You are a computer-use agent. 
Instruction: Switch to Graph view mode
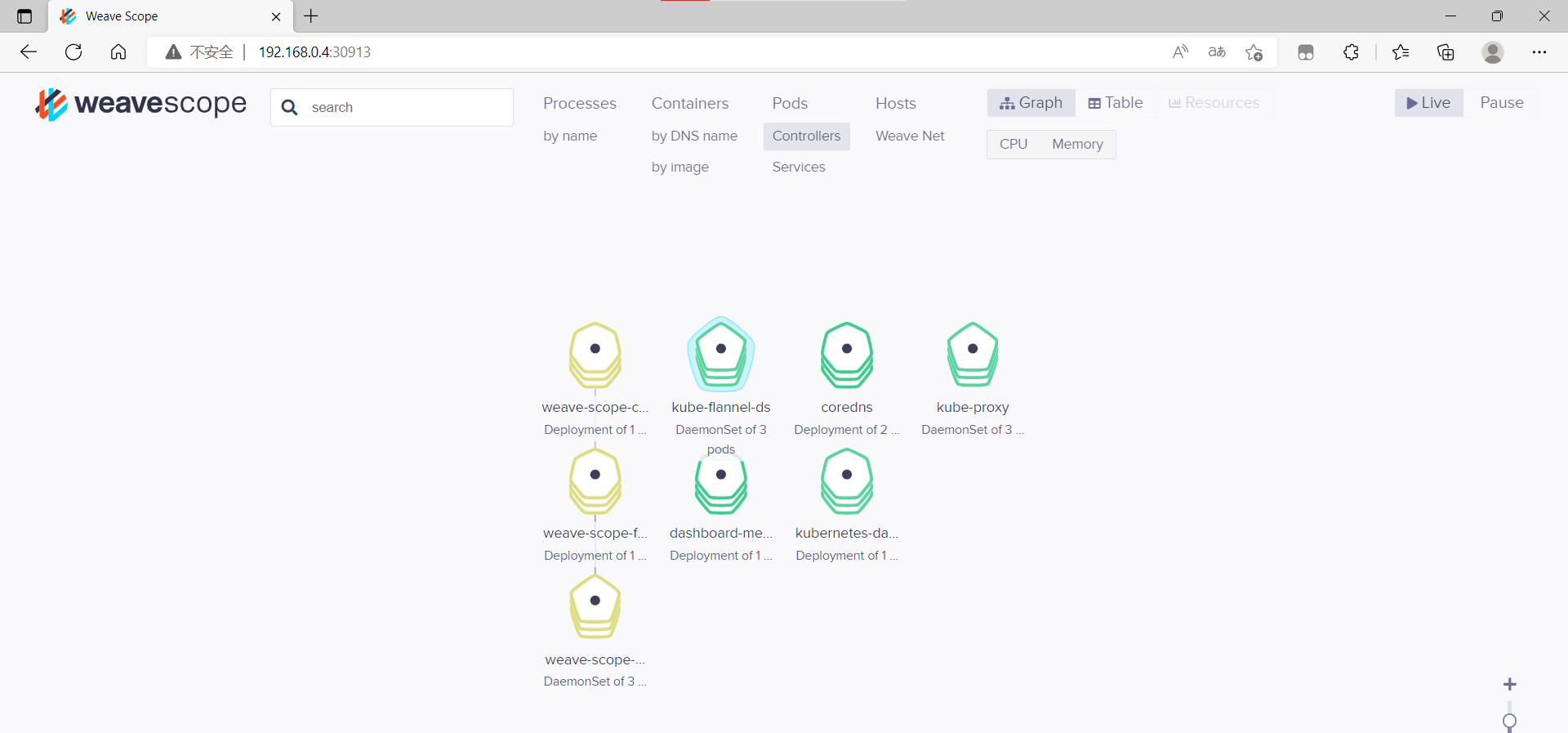click(x=1031, y=103)
